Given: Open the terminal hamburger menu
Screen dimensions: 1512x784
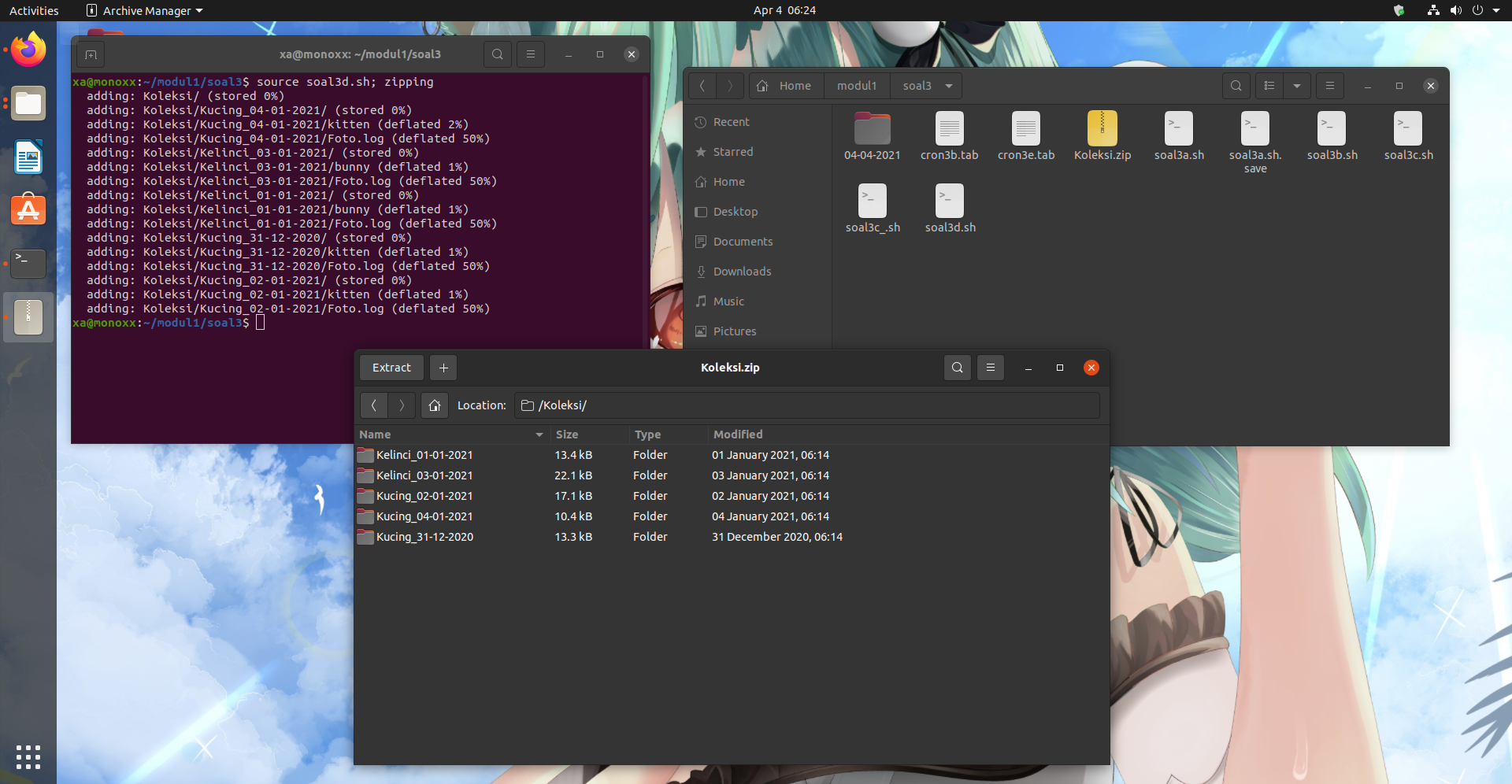Looking at the screenshot, I should click(x=531, y=54).
